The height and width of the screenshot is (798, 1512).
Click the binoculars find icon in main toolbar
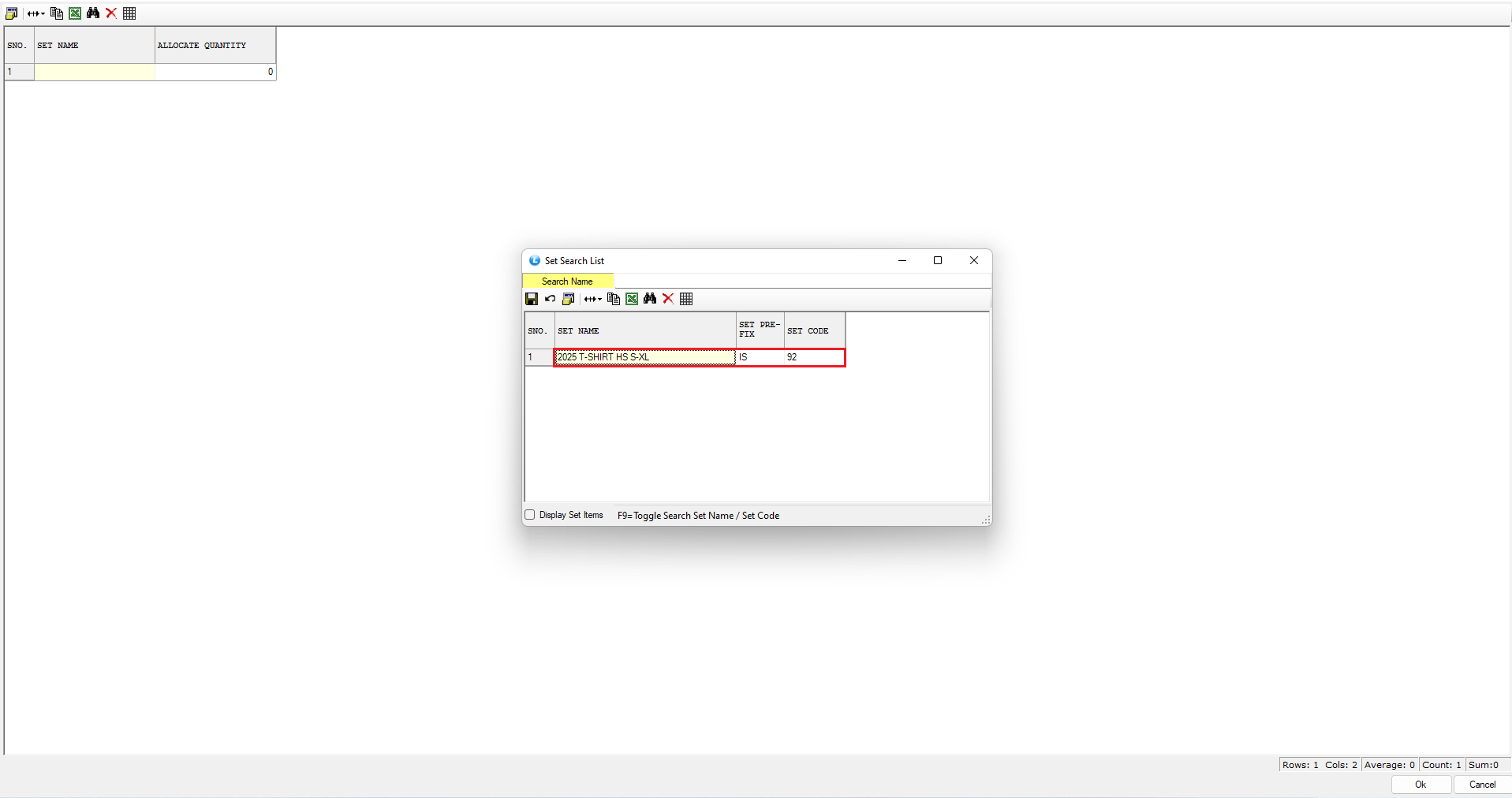[93, 13]
